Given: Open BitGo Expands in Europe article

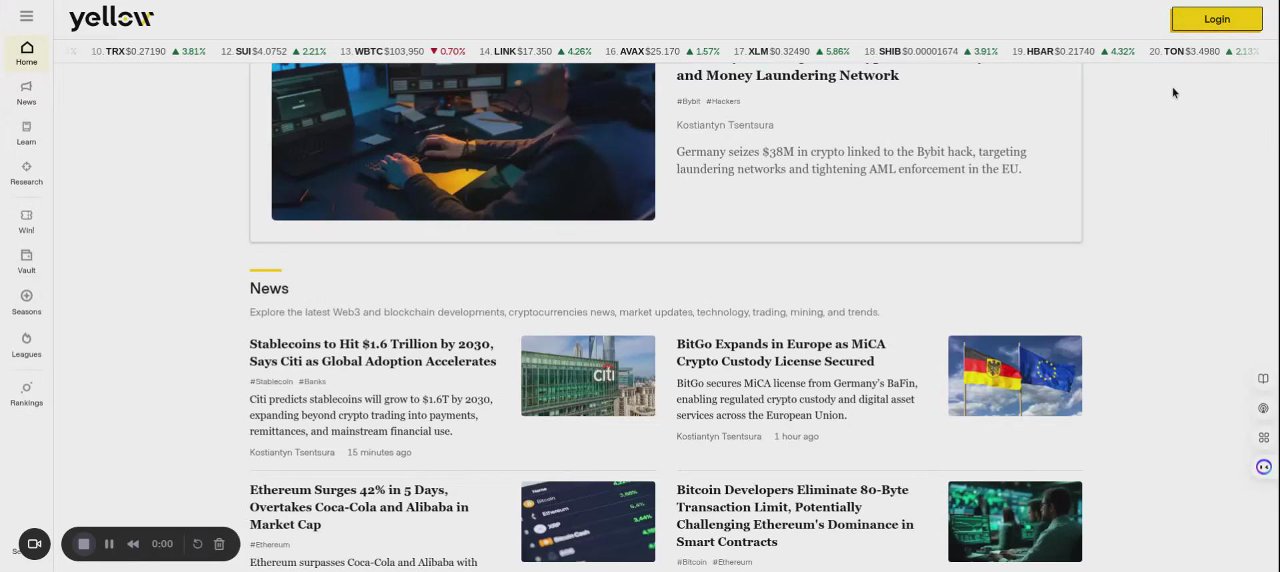Looking at the screenshot, I should (x=781, y=353).
